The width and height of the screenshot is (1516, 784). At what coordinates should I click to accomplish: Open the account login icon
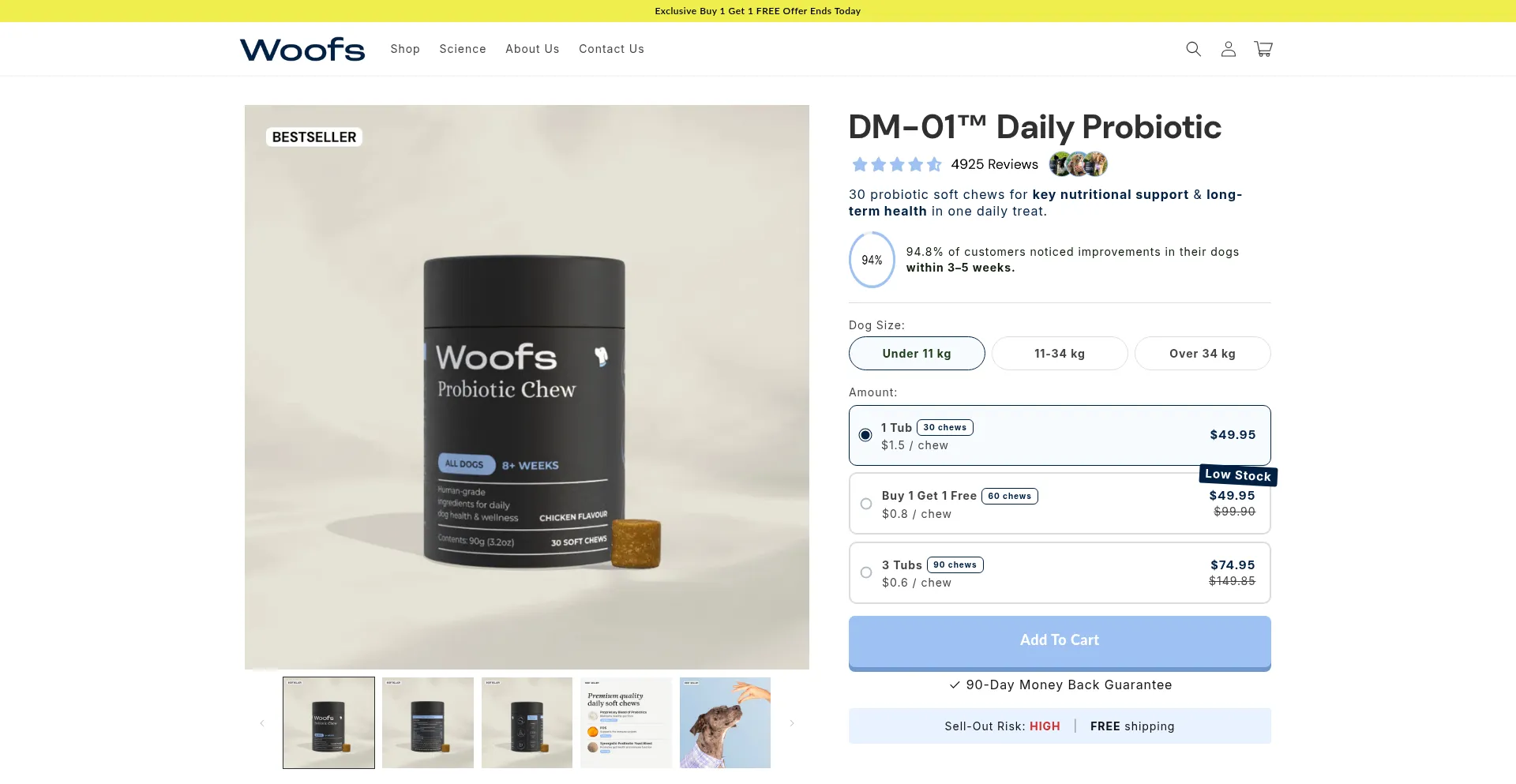pos(1228,49)
